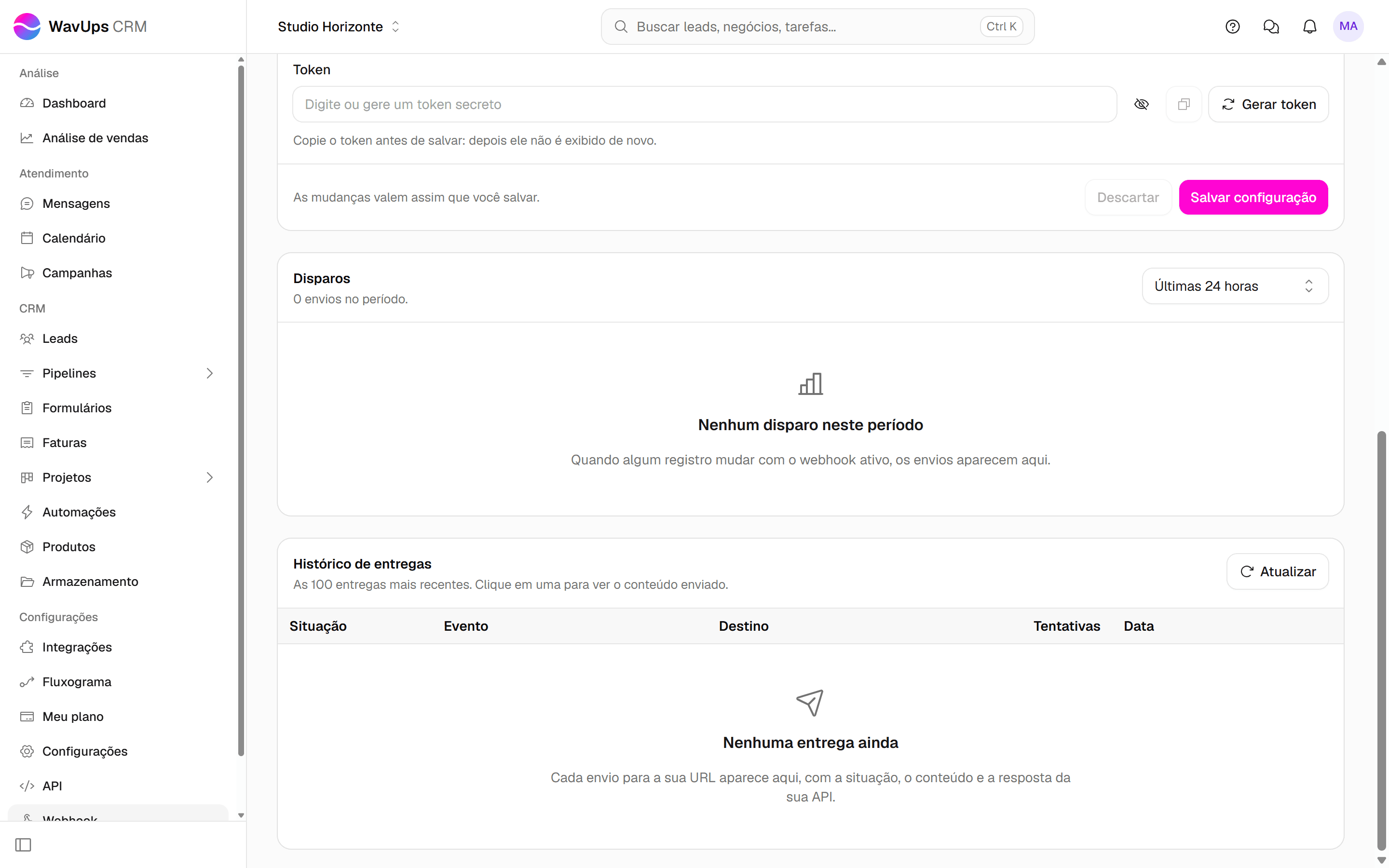The width and height of the screenshot is (1389, 868).
Task: Click Salvar configuração button
Action: pos(1253,197)
